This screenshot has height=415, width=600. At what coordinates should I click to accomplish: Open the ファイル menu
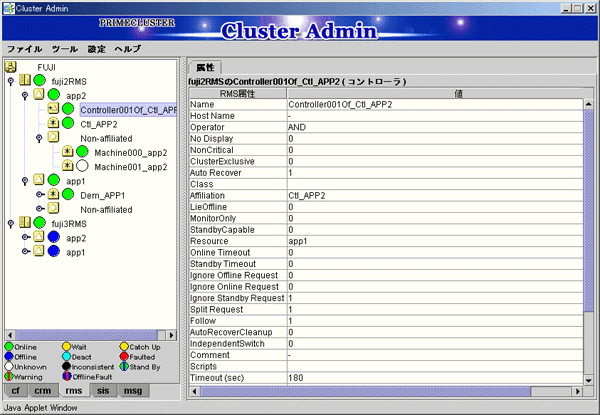coord(24,49)
